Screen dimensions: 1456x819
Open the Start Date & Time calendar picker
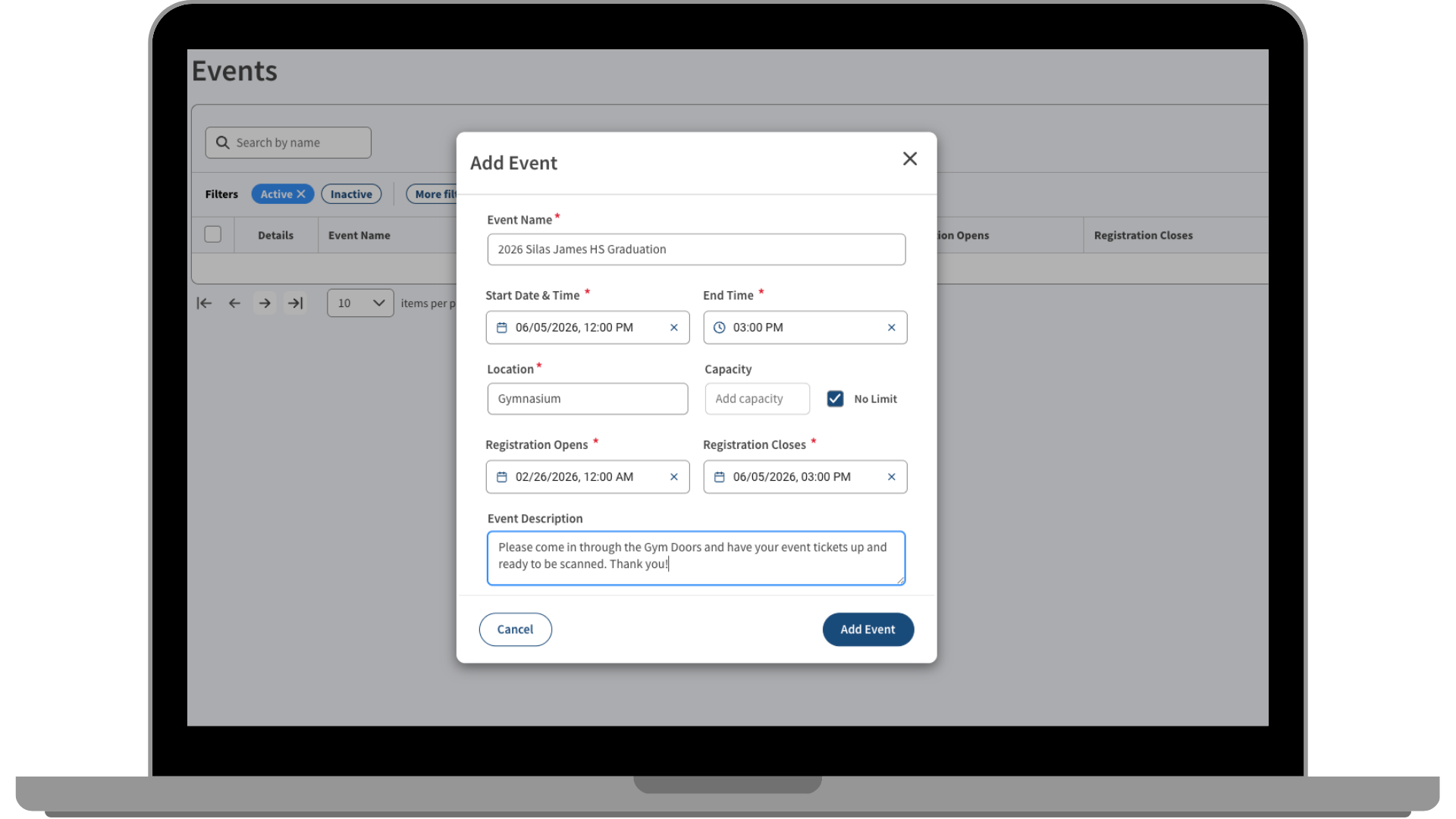(x=501, y=327)
